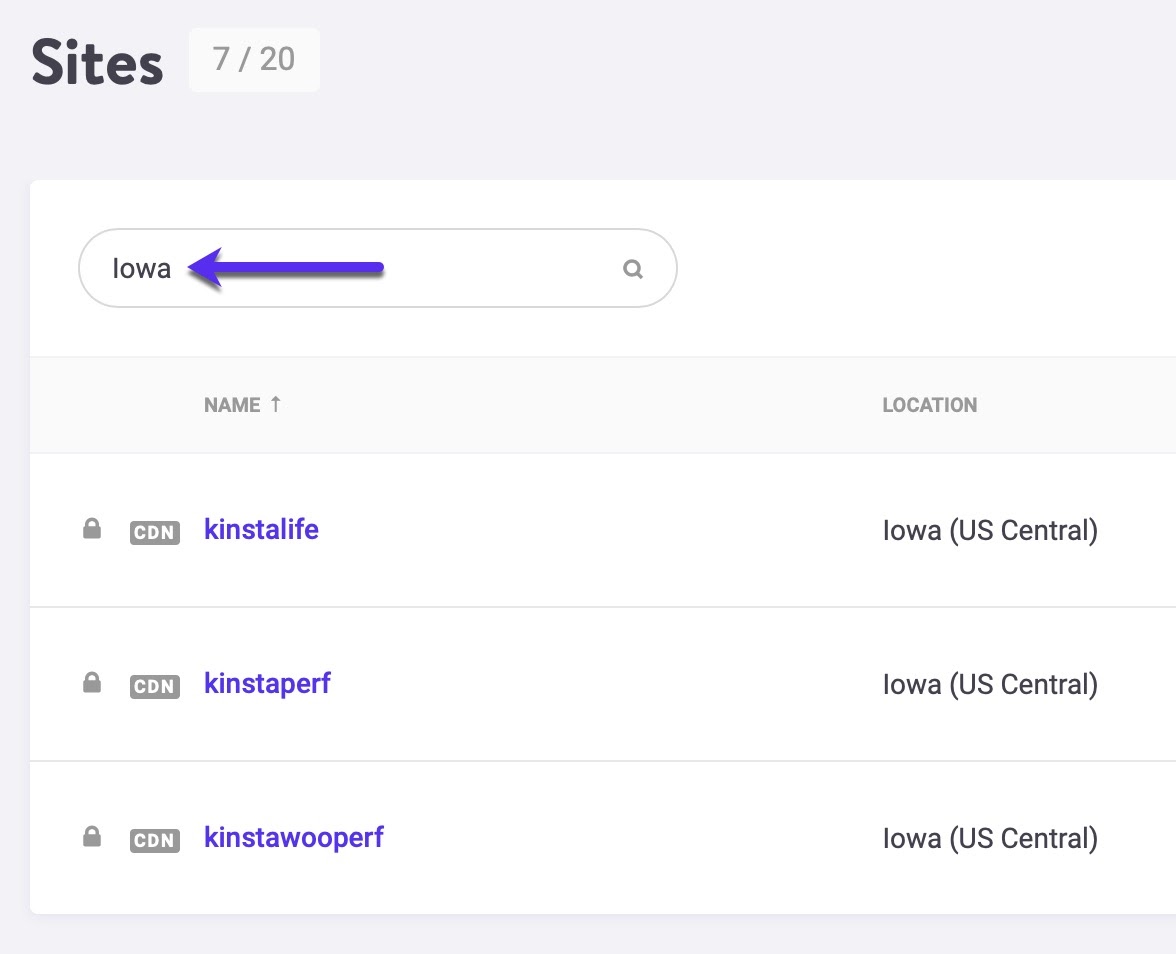
Task: Open the kinstalife site
Action: (261, 529)
